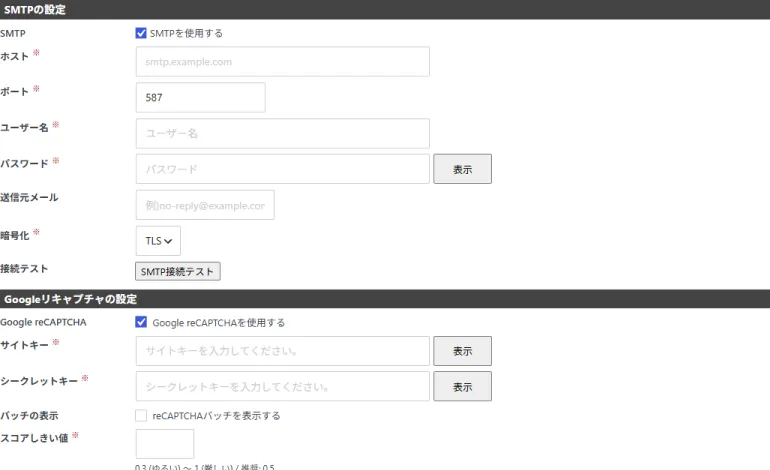Click the SMTPを使用する label text
The height and width of the screenshot is (470, 770).
[186, 33]
